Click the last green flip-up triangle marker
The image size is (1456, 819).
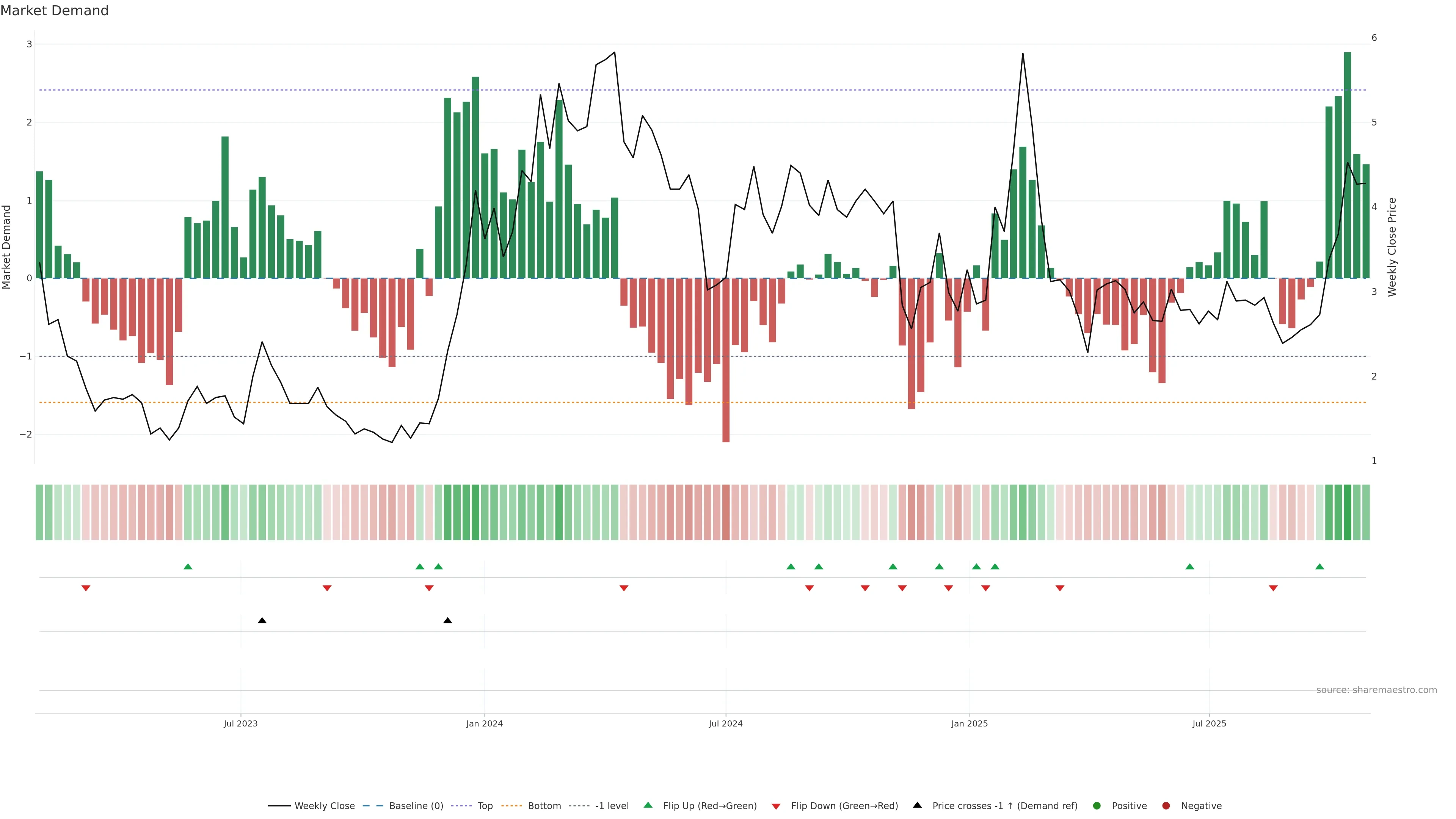(1320, 567)
